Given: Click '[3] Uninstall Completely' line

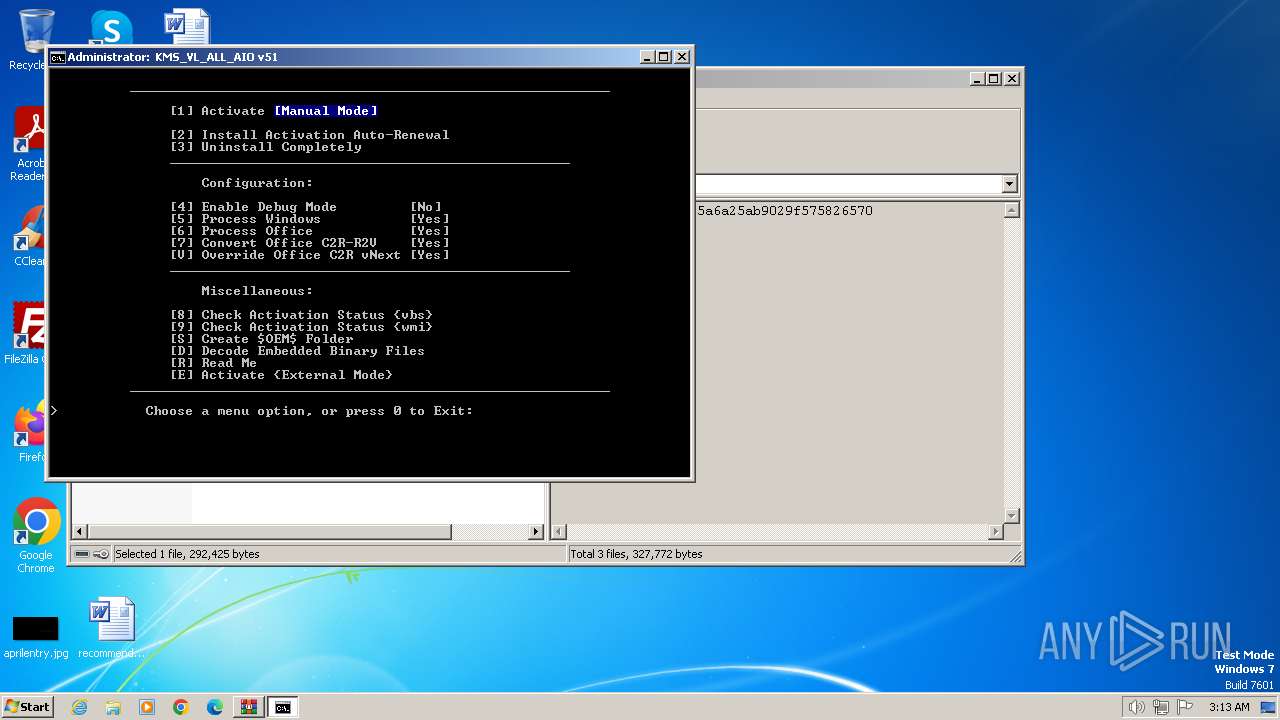Looking at the screenshot, I should pos(266,147).
